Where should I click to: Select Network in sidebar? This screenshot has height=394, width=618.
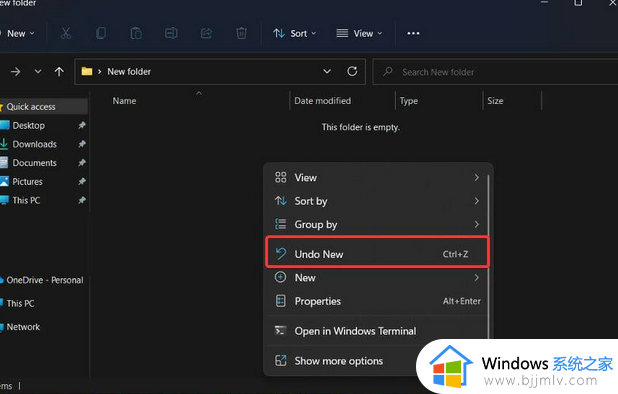(23, 327)
